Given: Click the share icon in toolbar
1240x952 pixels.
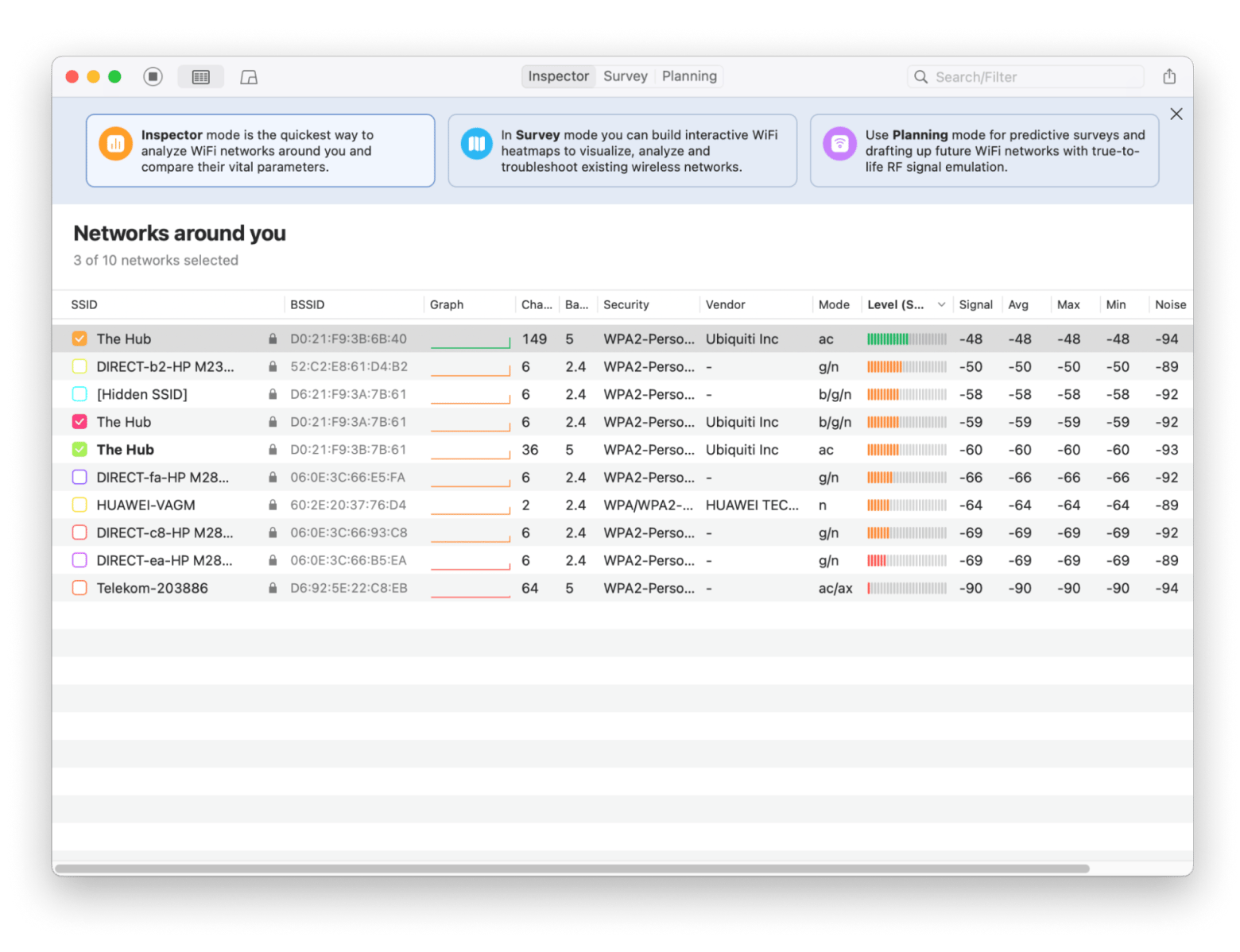Looking at the screenshot, I should pos(1168,76).
